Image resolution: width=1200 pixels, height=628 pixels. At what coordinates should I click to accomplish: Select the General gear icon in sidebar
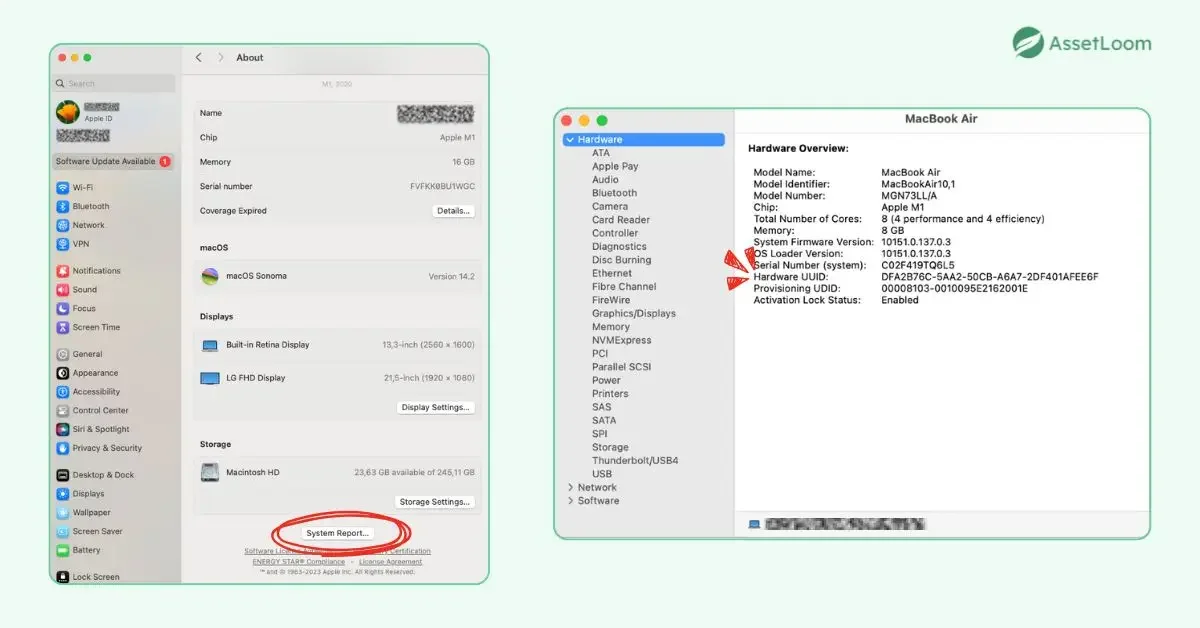[x=63, y=354]
